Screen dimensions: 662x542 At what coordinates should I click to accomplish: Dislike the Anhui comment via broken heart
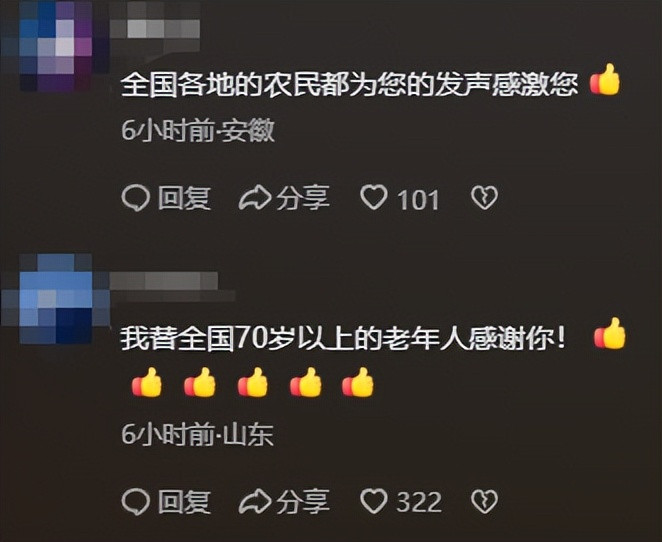point(484,197)
